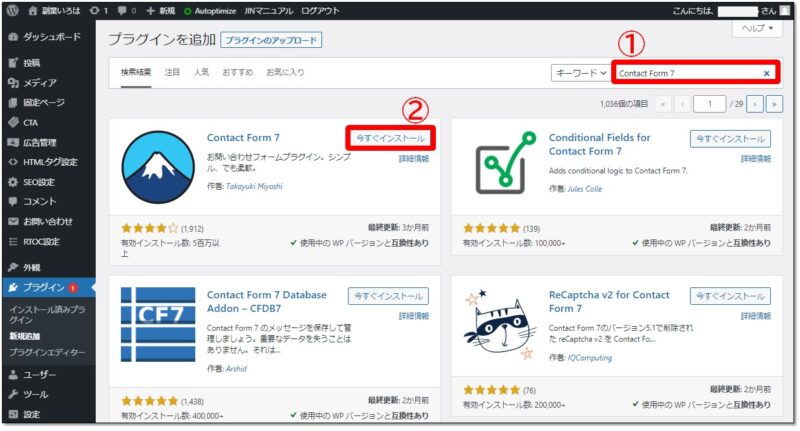Open Conditional Fields for Contact Form 7 title
This screenshot has width=800, height=431.
tap(599, 144)
